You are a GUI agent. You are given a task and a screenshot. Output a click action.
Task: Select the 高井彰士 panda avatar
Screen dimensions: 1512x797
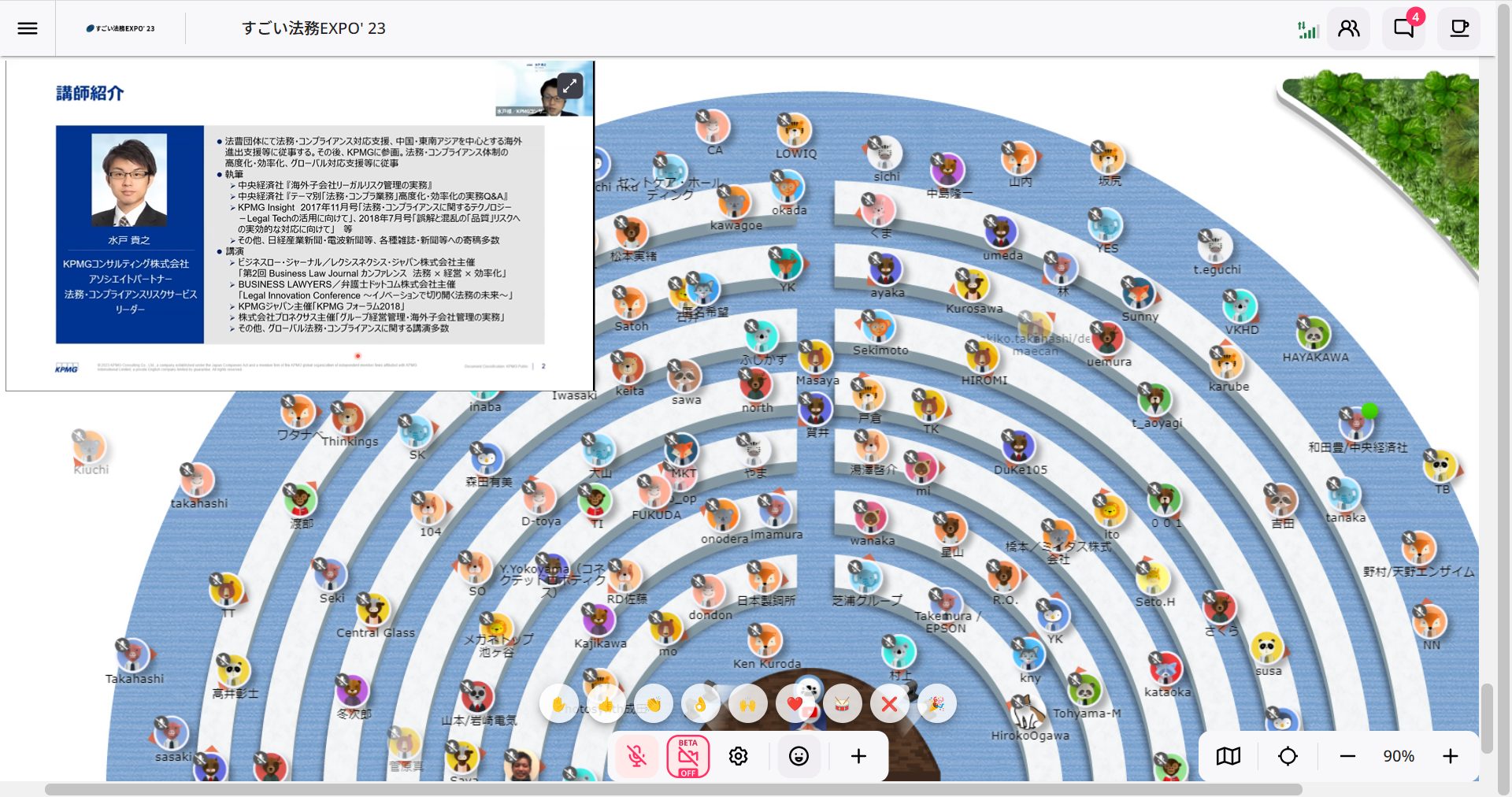pyautogui.click(x=233, y=670)
